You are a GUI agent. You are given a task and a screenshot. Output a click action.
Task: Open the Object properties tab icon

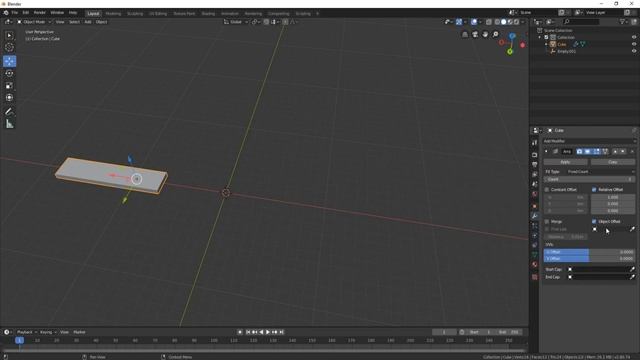tap(535, 206)
